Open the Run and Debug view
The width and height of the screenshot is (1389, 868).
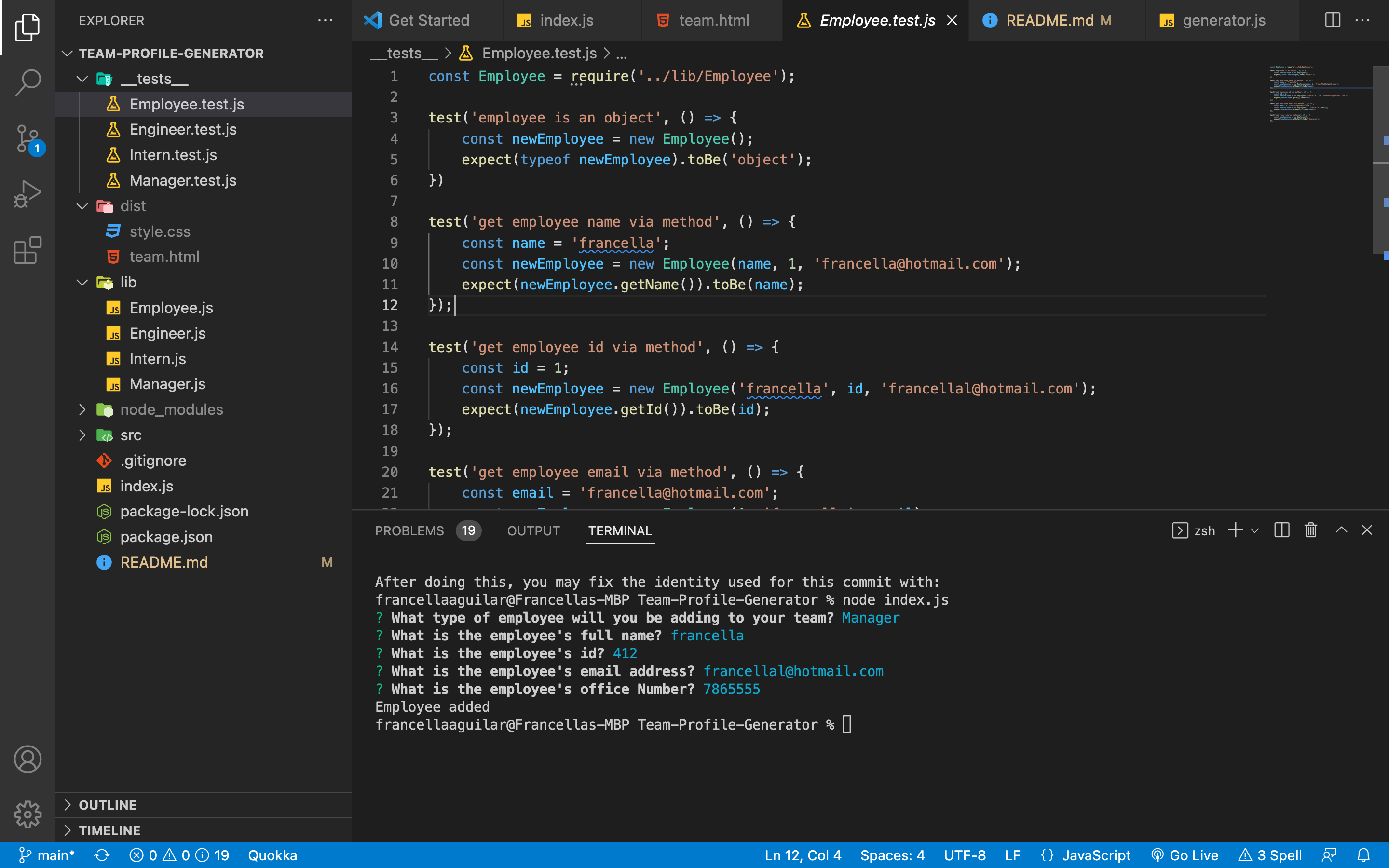coord(27,193)
